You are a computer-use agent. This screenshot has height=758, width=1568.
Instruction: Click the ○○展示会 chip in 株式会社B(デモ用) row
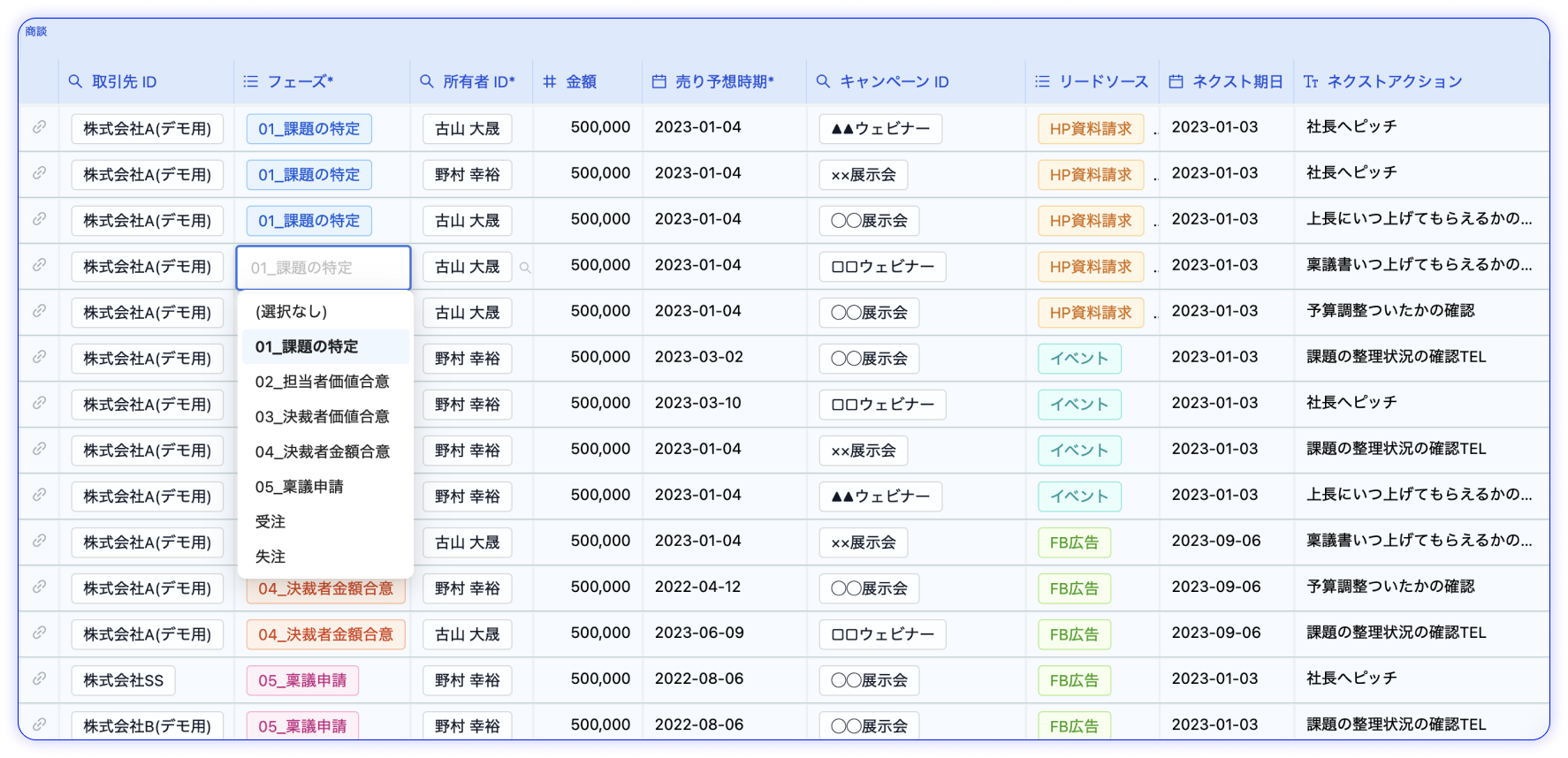point(870,726)
